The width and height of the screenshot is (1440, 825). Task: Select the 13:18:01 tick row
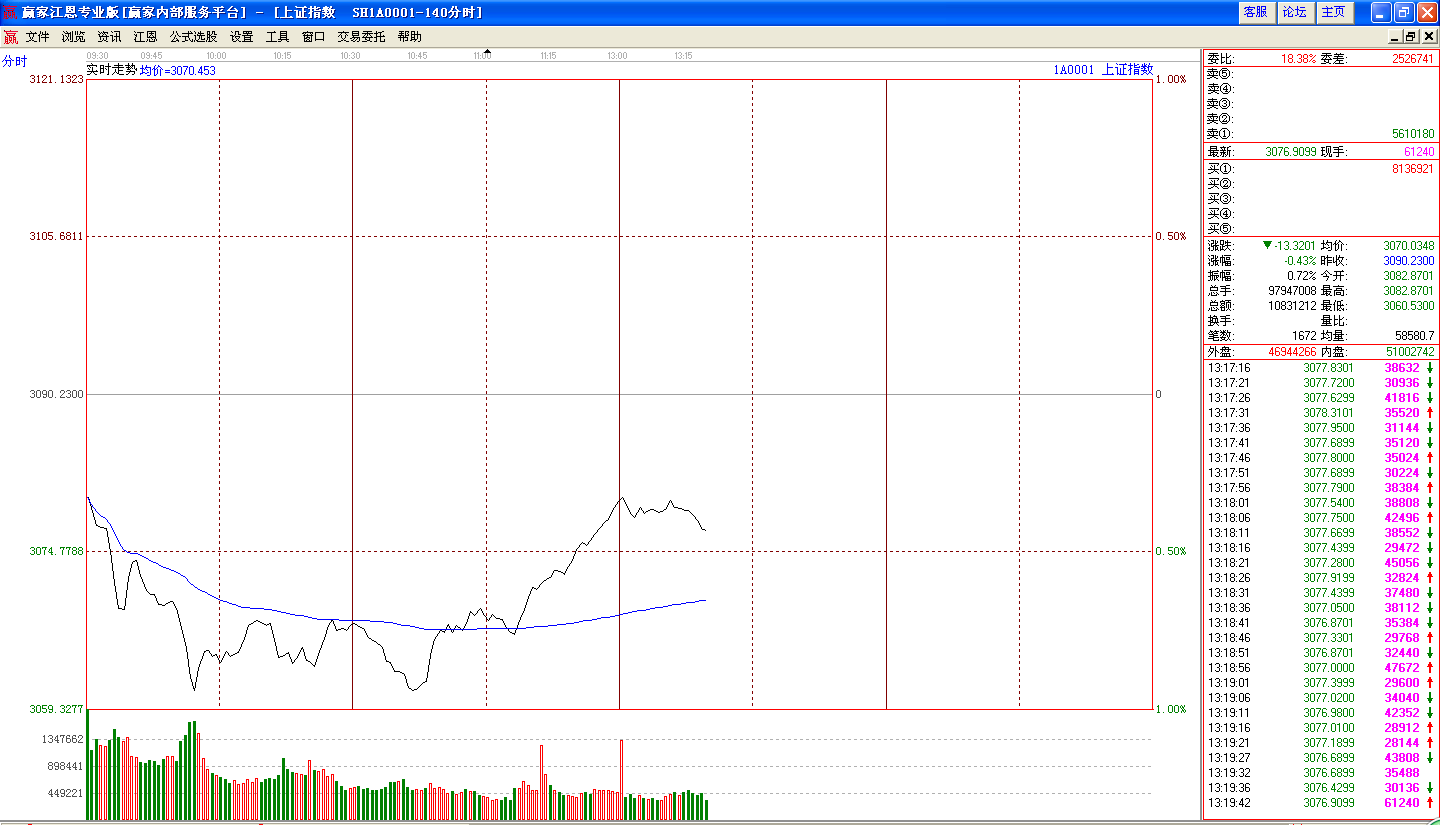point(1320,503)
